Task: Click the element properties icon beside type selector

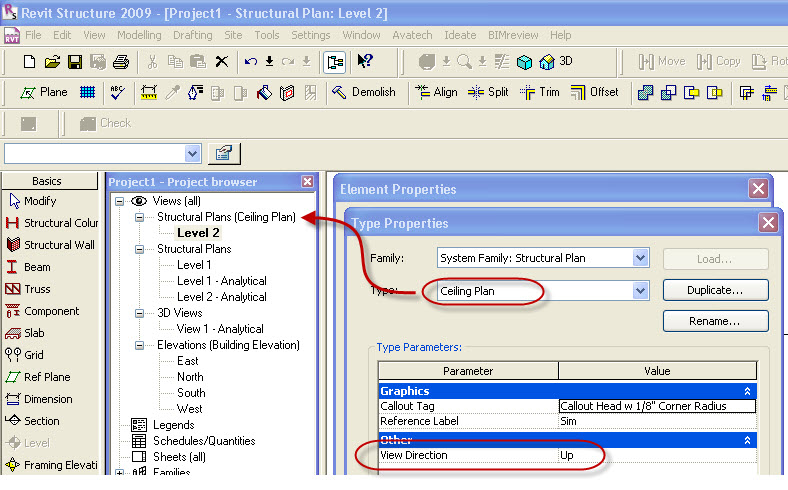Action: pyautogui.click(x=224, y=153)
